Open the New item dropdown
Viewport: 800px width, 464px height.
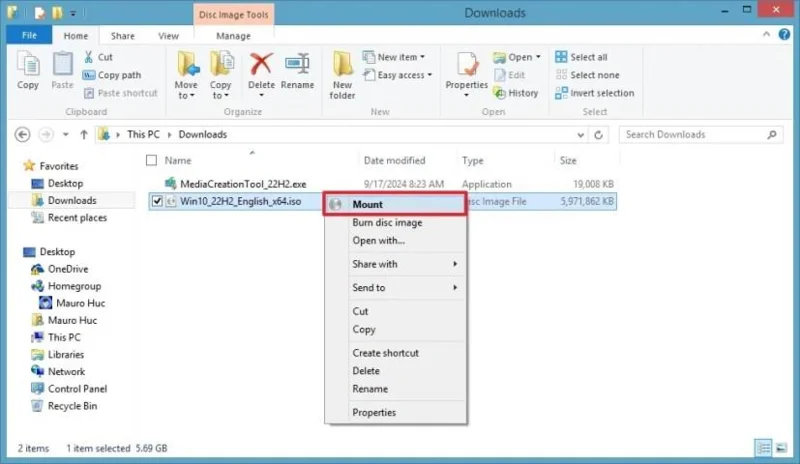pos(393,57)
